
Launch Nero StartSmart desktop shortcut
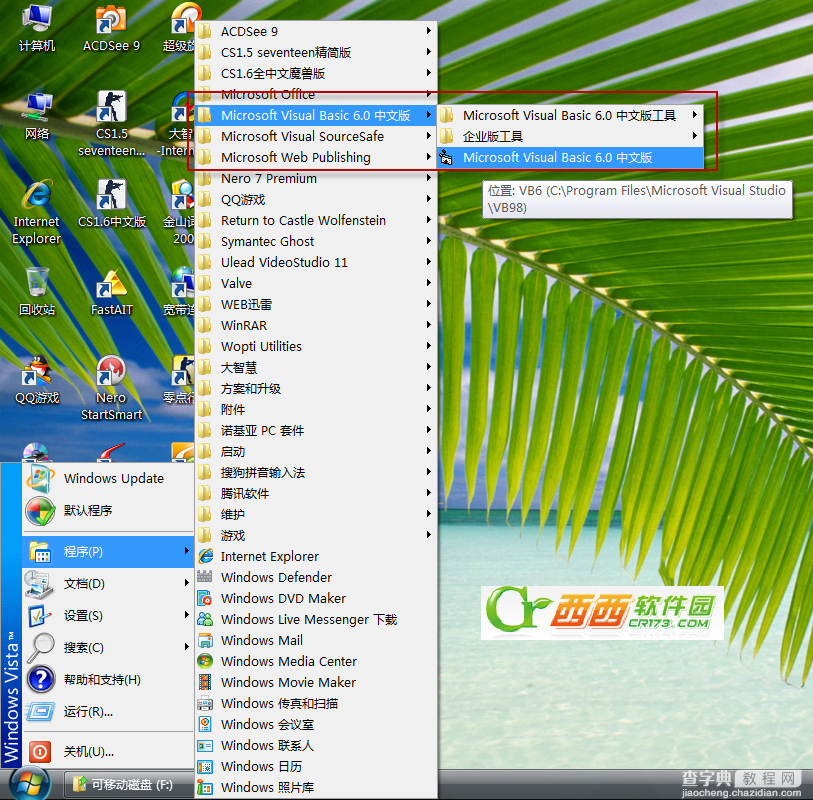coord(111,388)
